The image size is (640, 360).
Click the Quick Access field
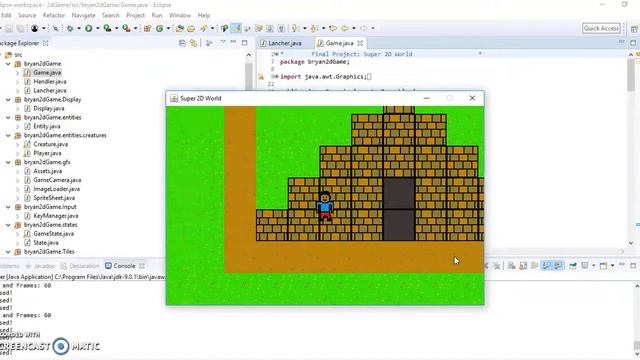point(601,28)
